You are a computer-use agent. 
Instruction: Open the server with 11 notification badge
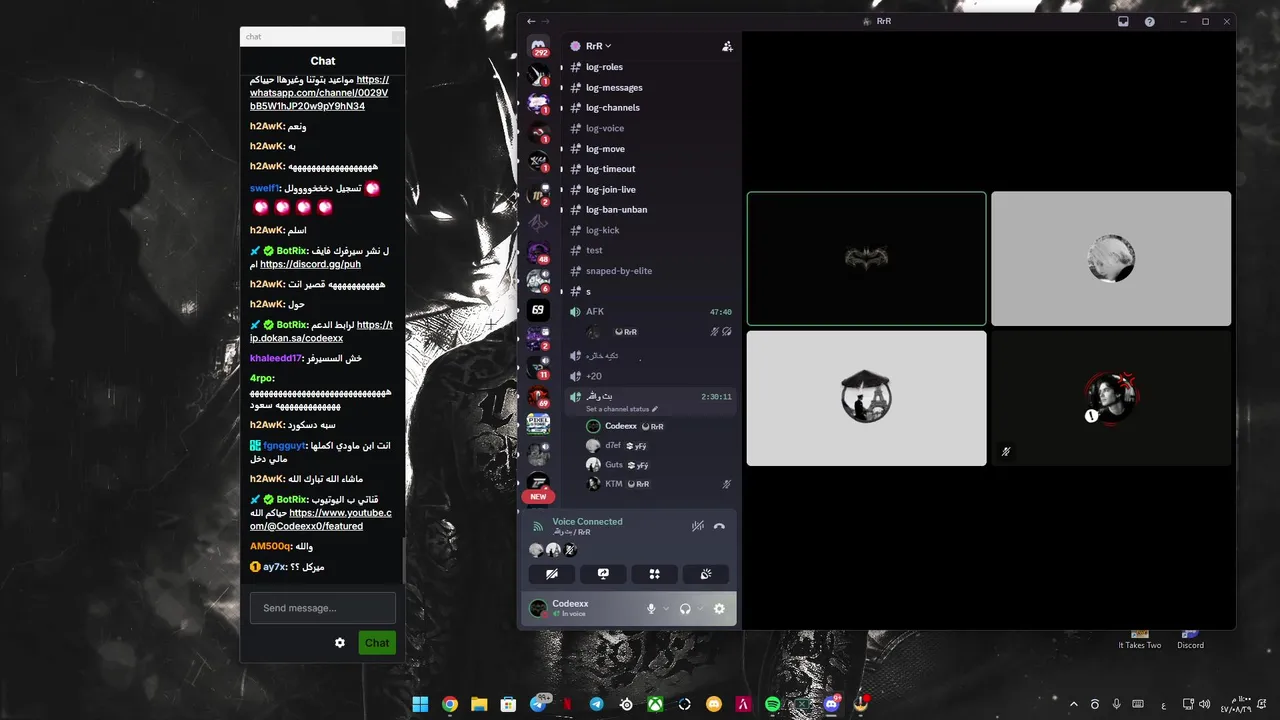(538, 368)
